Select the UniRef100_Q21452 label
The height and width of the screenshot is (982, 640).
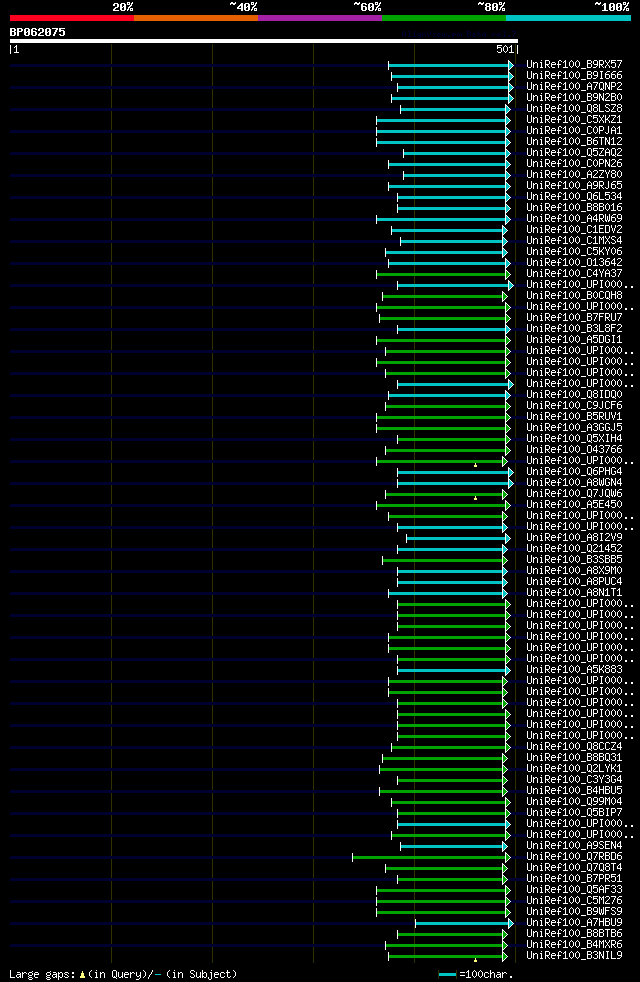click(574, 549)
